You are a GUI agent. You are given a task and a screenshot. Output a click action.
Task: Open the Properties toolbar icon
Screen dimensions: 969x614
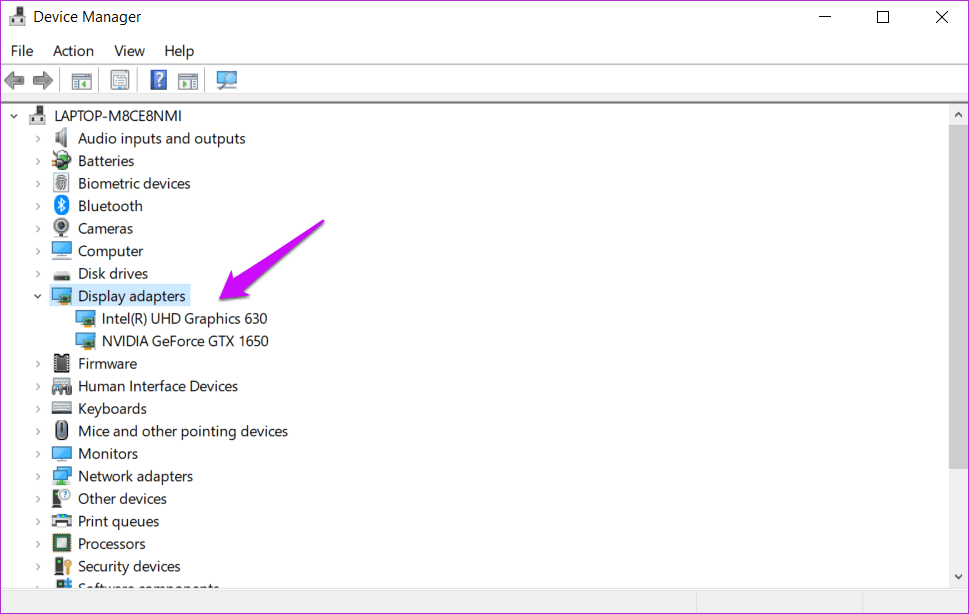pos(120,80)
